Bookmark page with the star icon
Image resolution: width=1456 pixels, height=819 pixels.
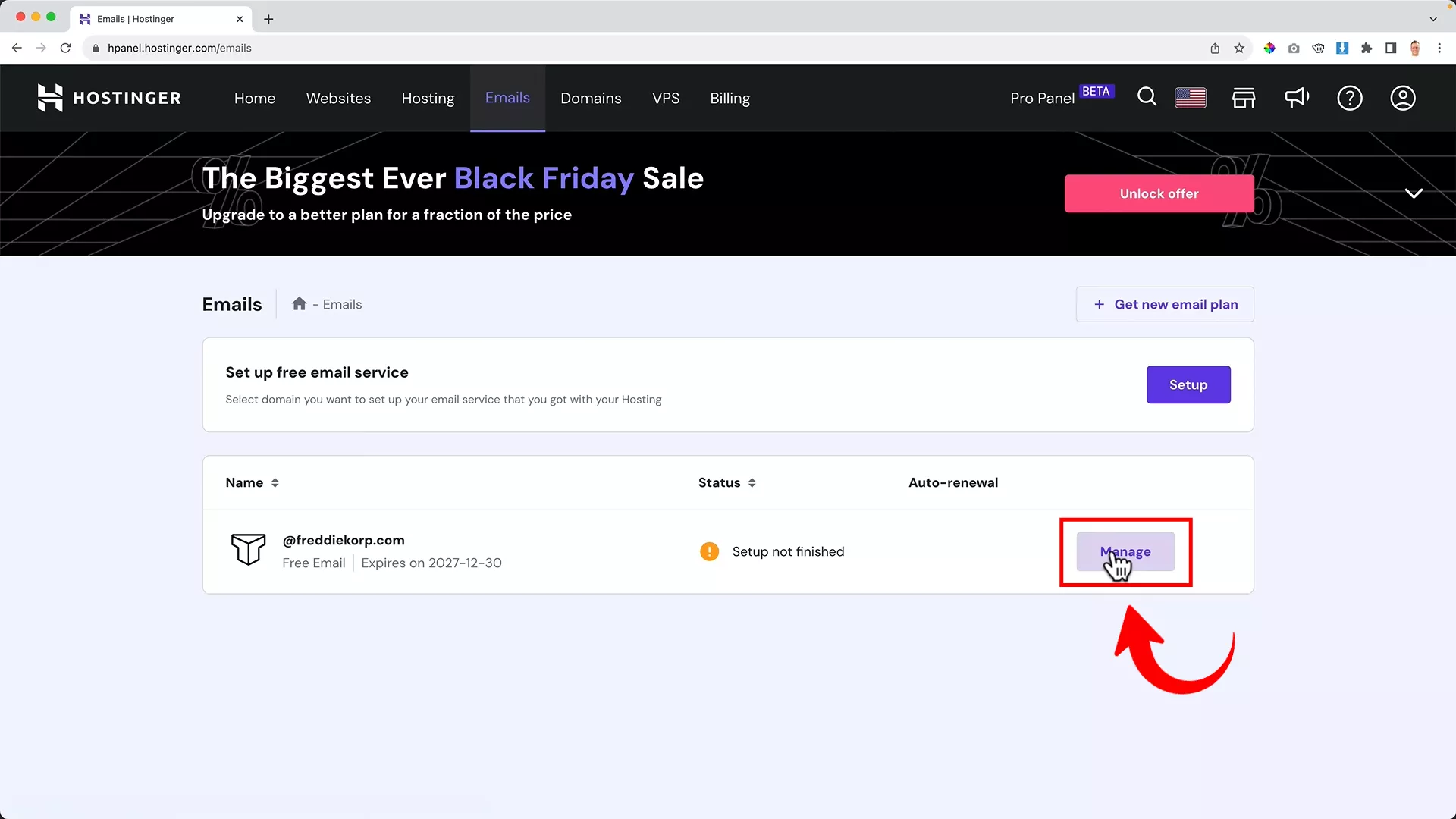coord(1239,48)
